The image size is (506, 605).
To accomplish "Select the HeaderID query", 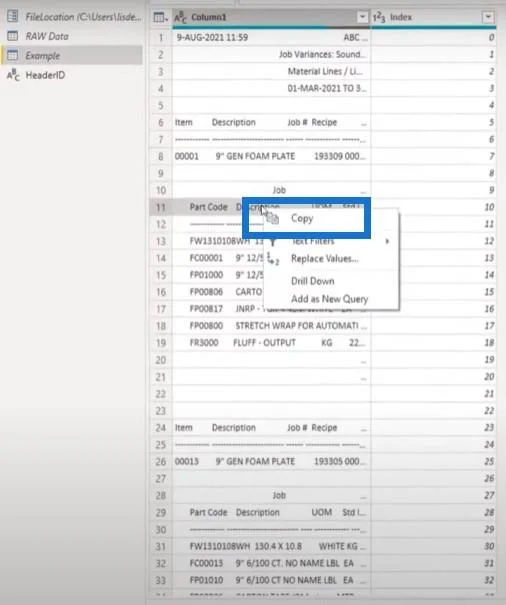I will pos(72,75).
